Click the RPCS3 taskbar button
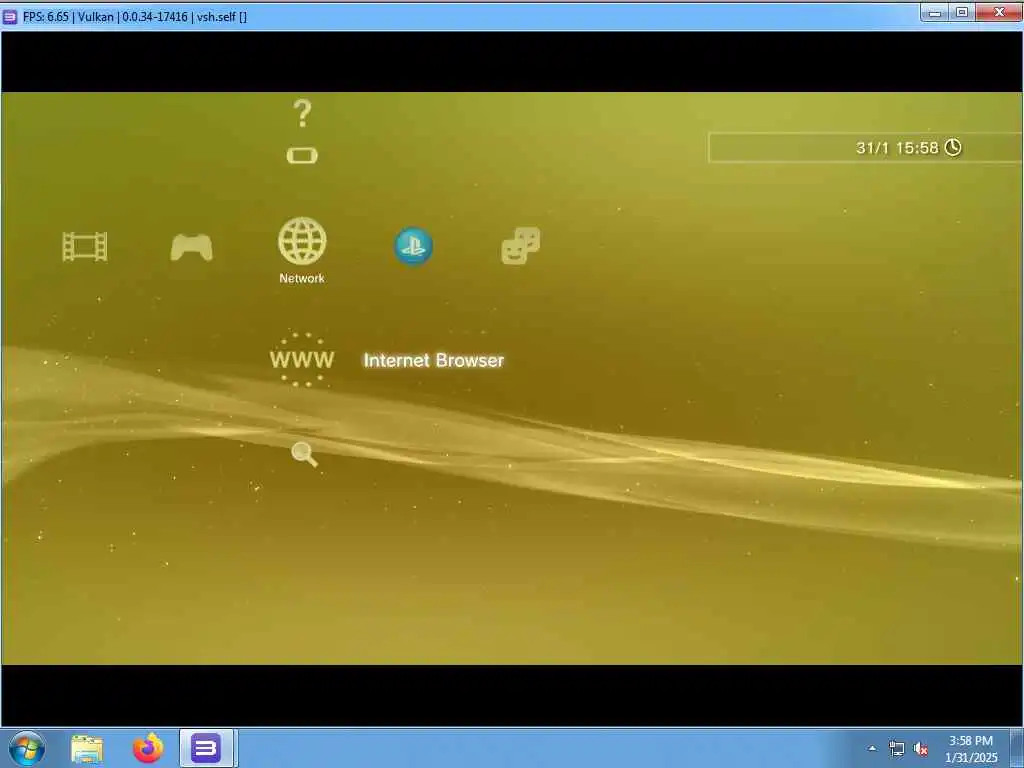 (x=206, y=748)
